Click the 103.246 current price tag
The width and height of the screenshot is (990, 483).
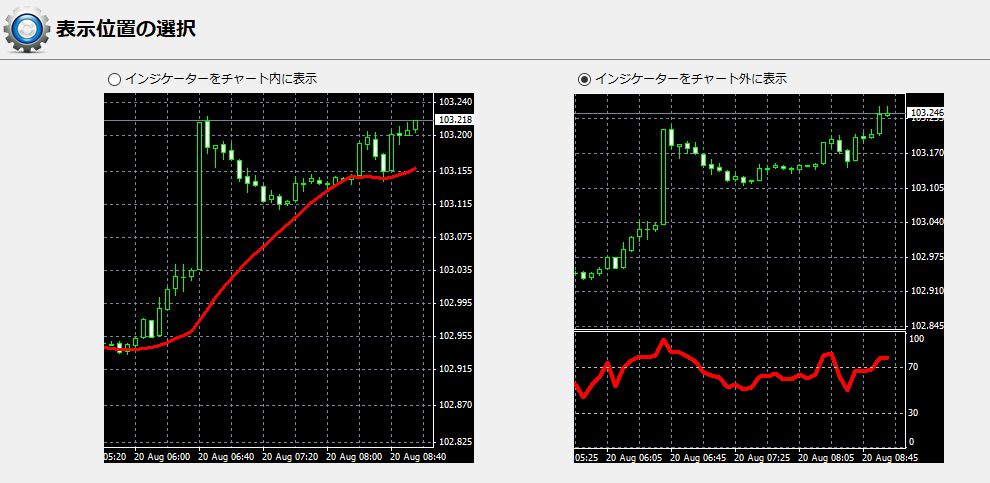click(925, 113)
